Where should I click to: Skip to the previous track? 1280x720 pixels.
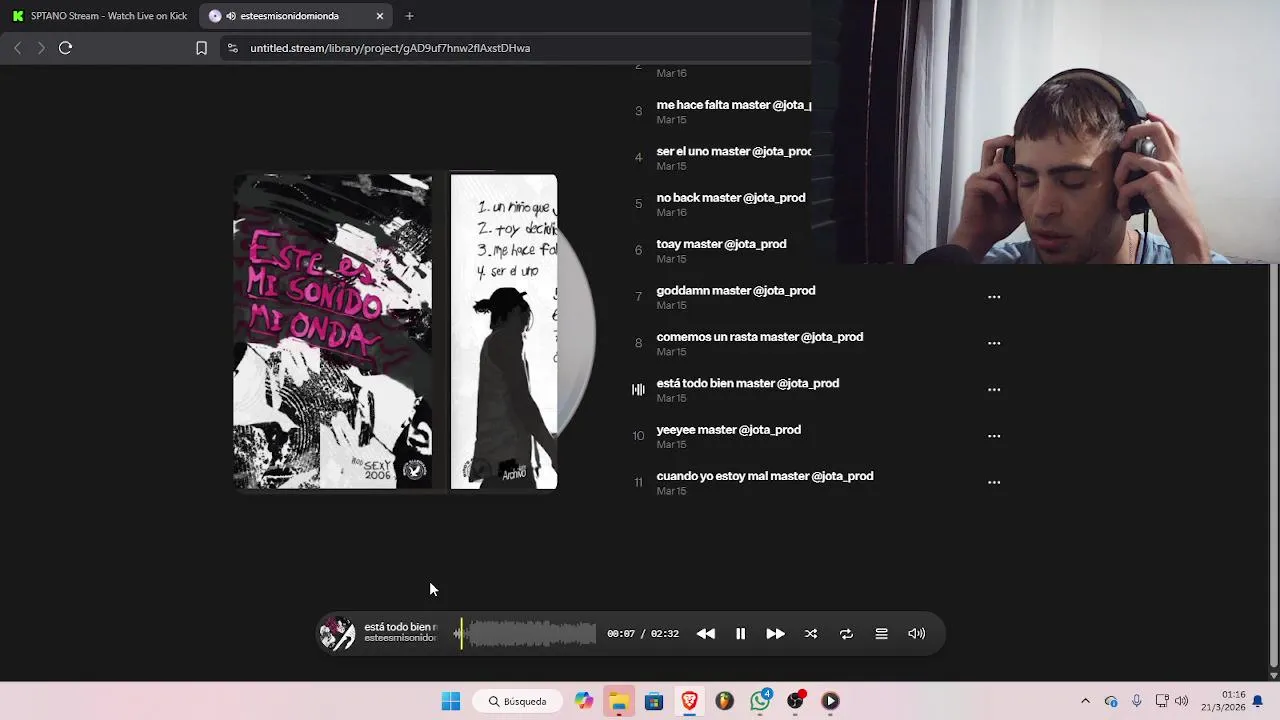[706, 634]
